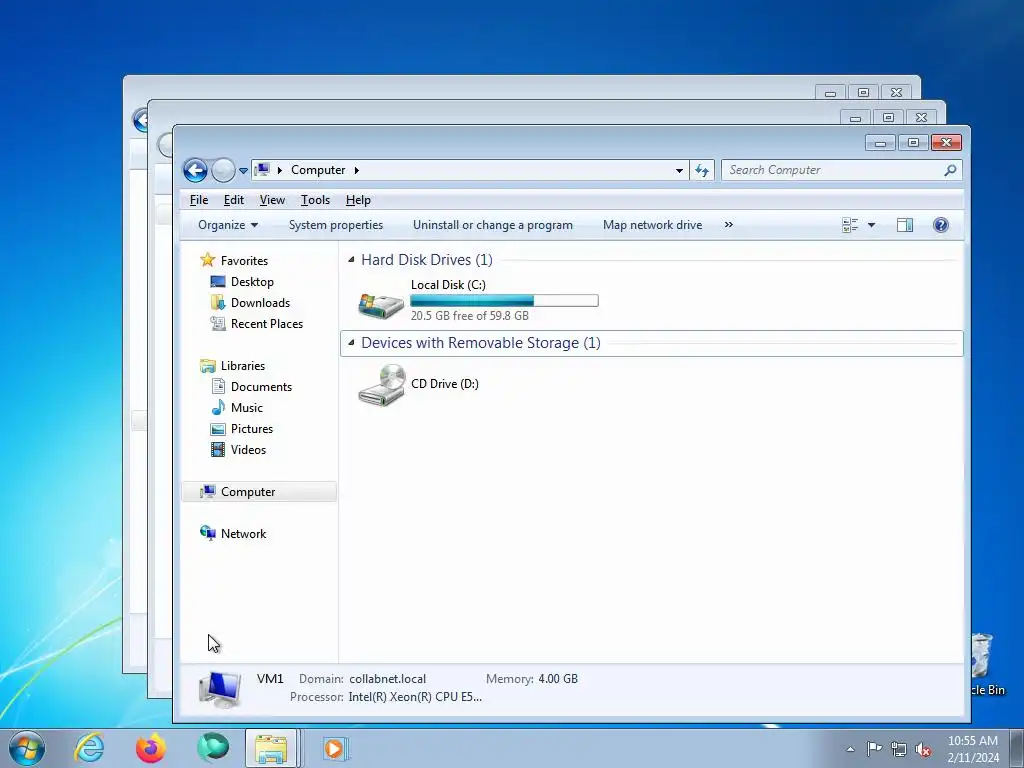Open address bar previous locations dropdown
This screenshot has height=768, width=1024.
point(679,170)
